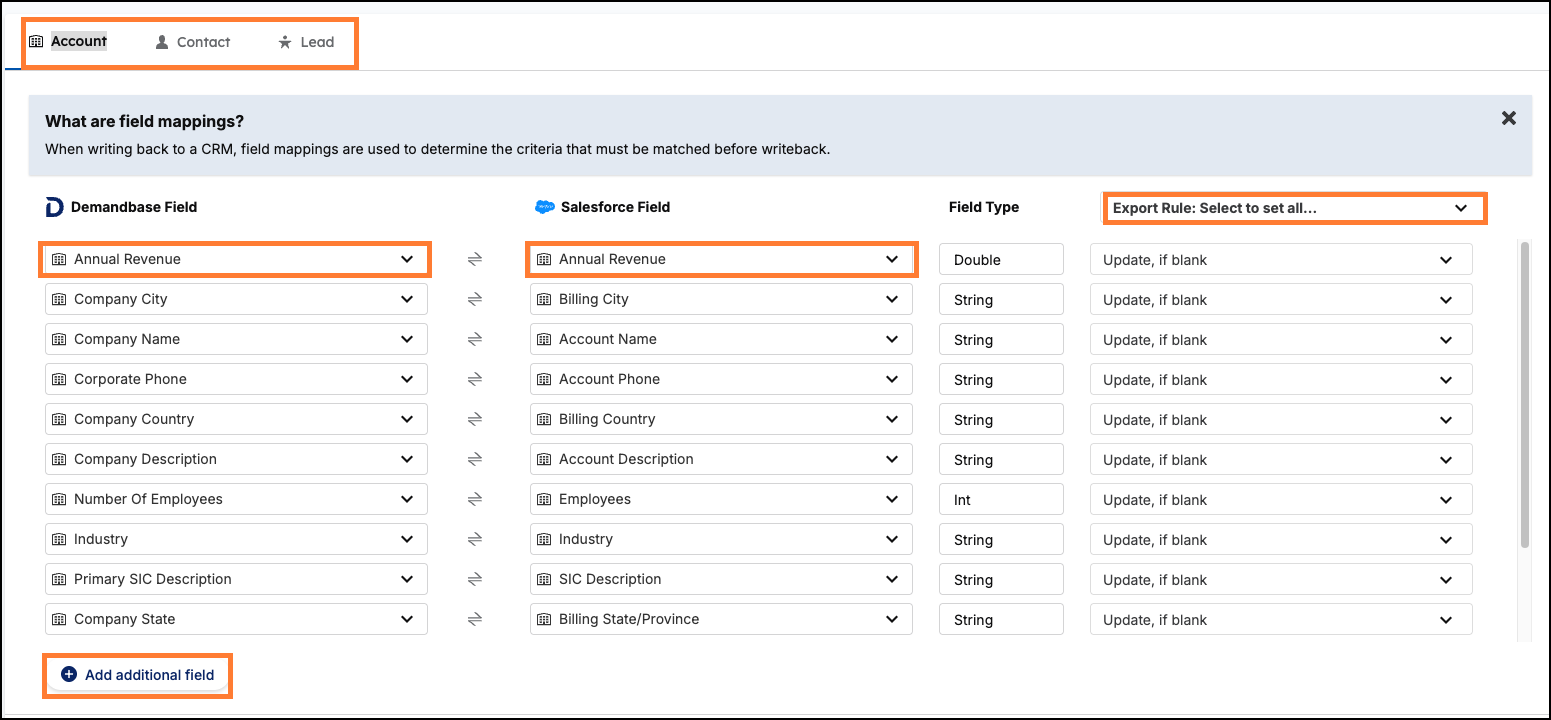Click the Field Type column header
Viewport: 1551px width, 720px height.
(984, 207)
